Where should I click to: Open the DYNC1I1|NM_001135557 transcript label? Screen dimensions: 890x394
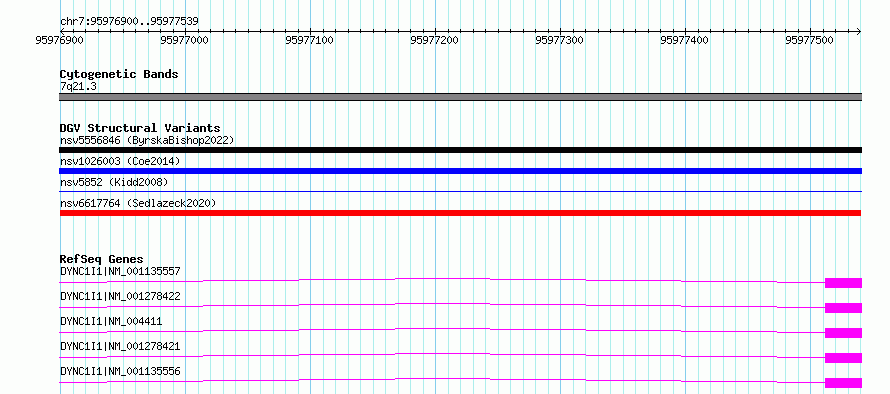(x=120, y=271)
